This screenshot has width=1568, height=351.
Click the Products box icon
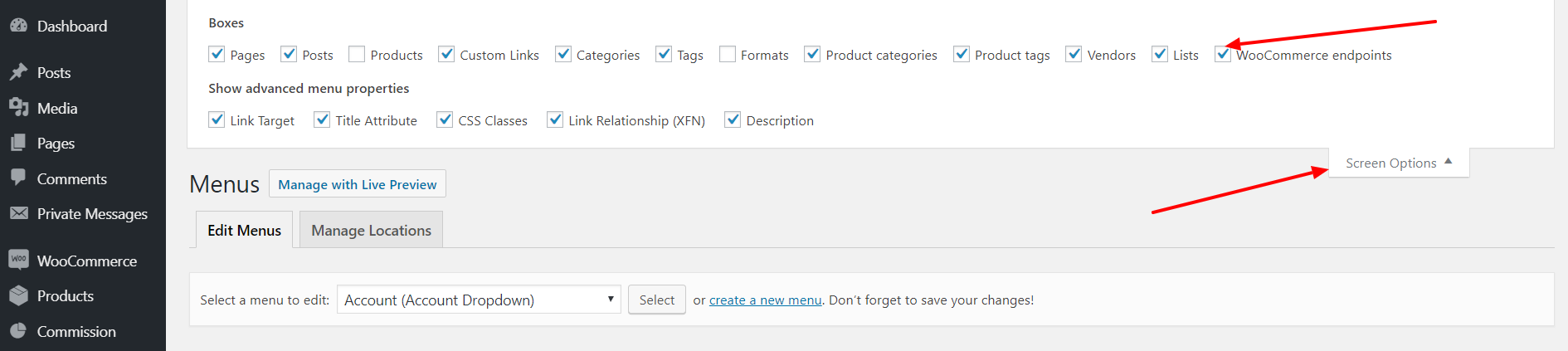(x=18, y=295)
